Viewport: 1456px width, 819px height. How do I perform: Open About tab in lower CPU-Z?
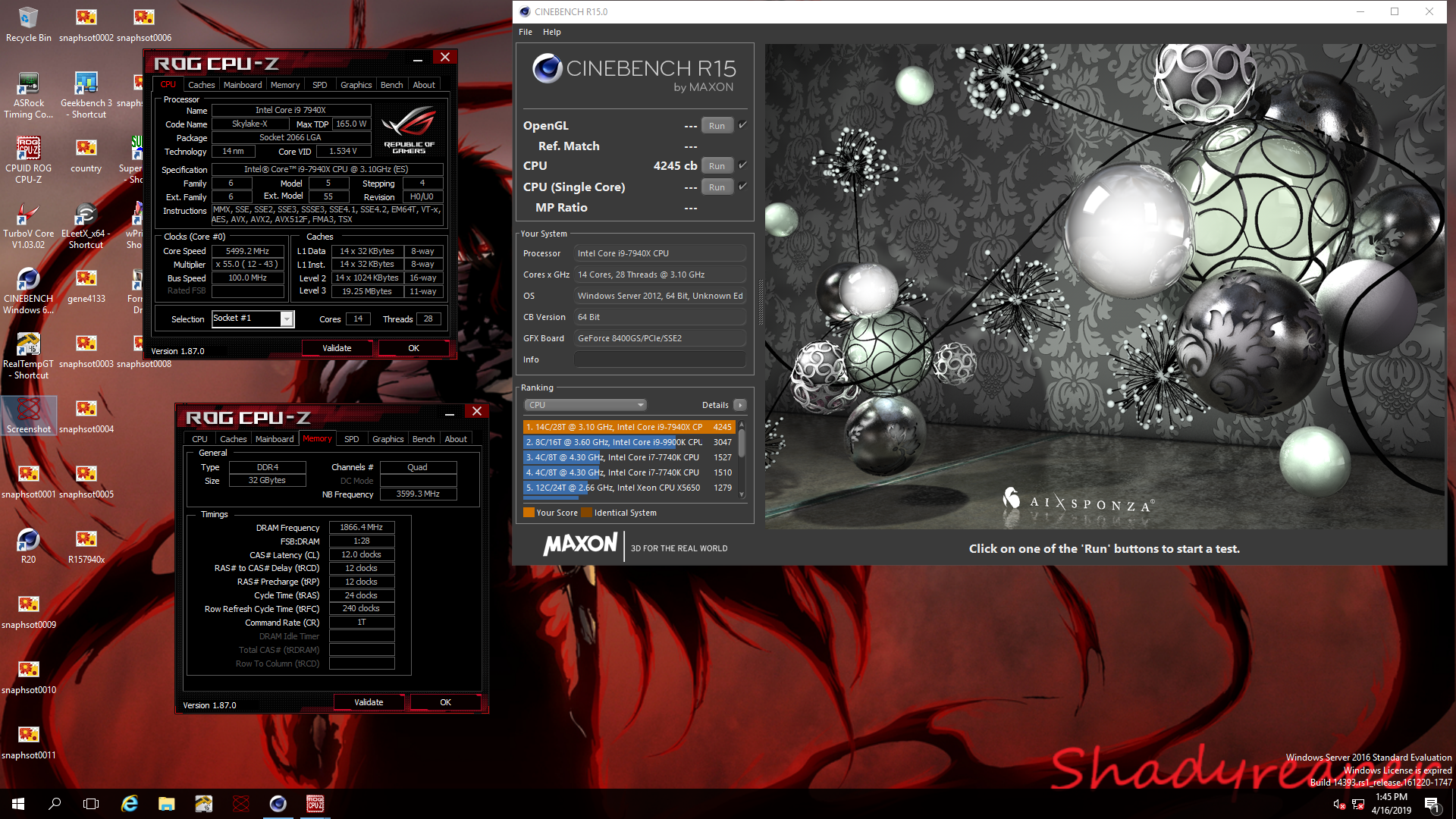click(x=456, y=439)
